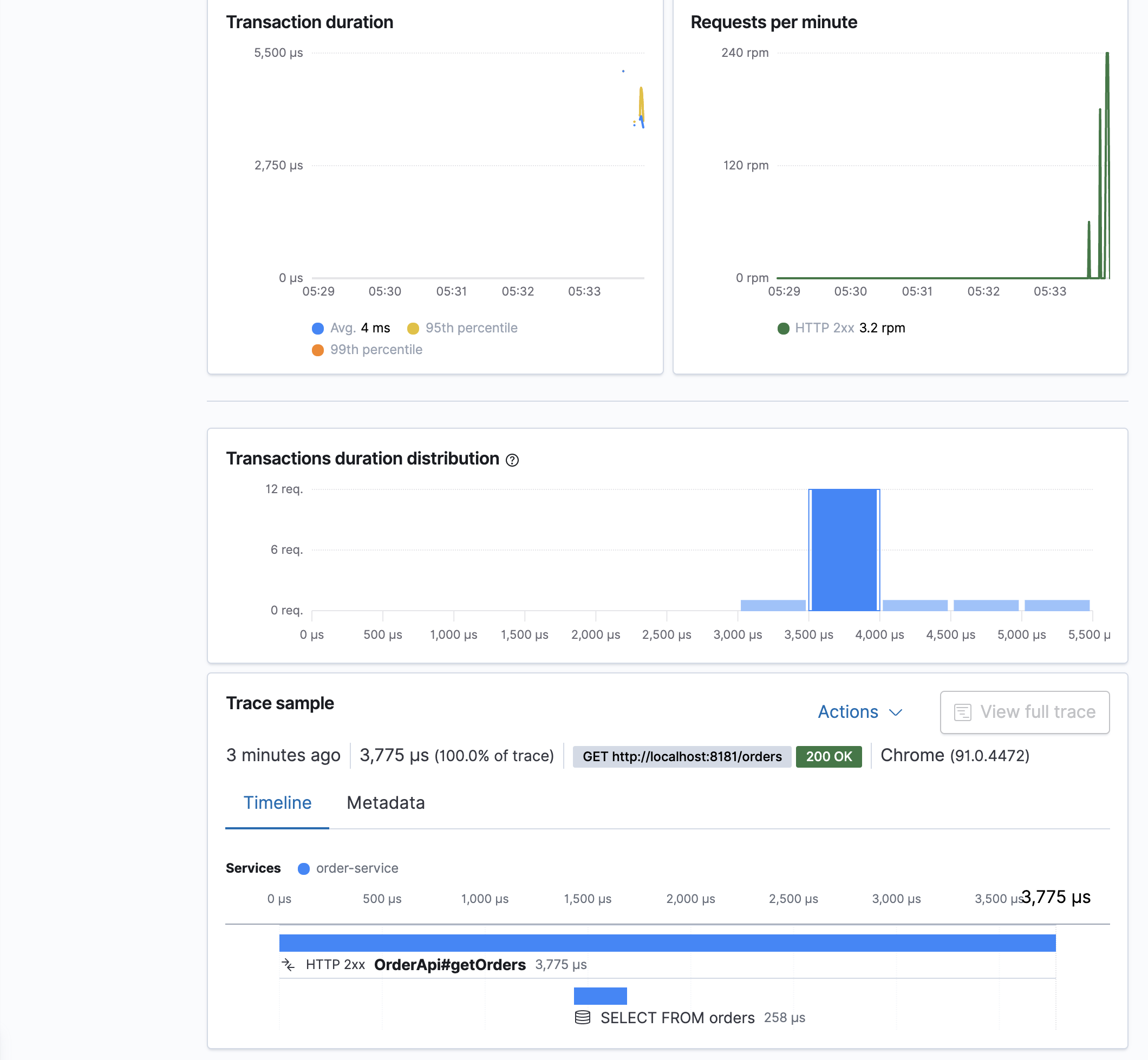Click the OrderApi#getOrders transaction bar
1148x1060 pixels.
point(667,943)
